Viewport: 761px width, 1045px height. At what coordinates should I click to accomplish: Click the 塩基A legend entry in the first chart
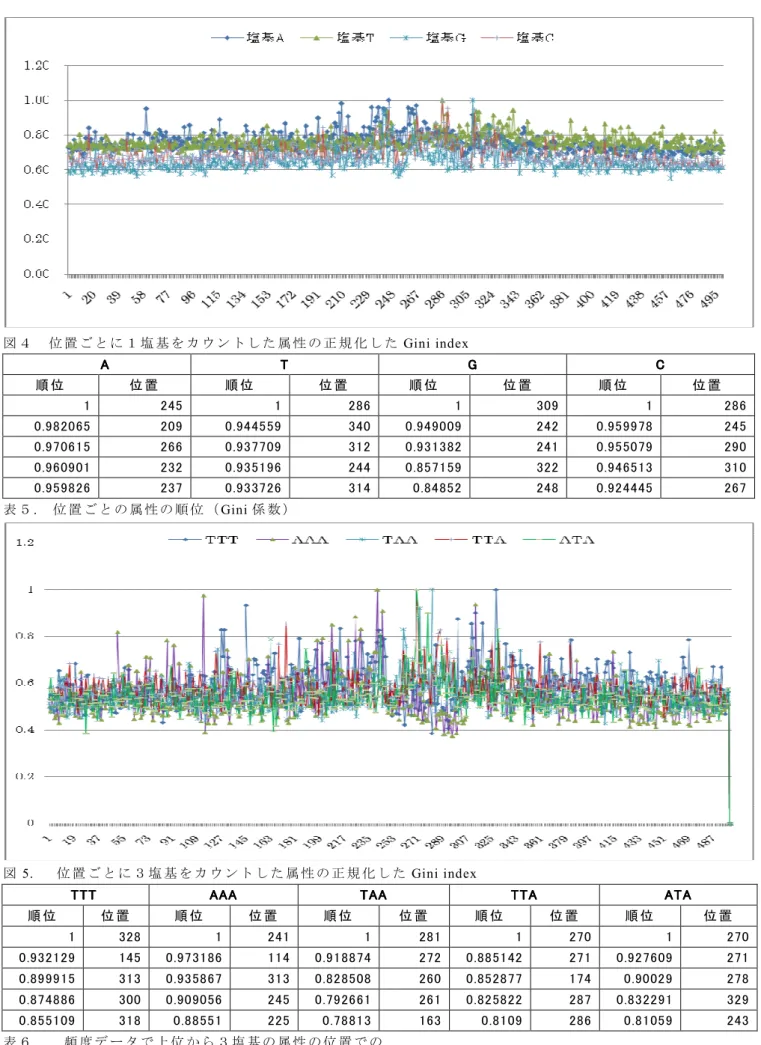[x=248, y=38]
